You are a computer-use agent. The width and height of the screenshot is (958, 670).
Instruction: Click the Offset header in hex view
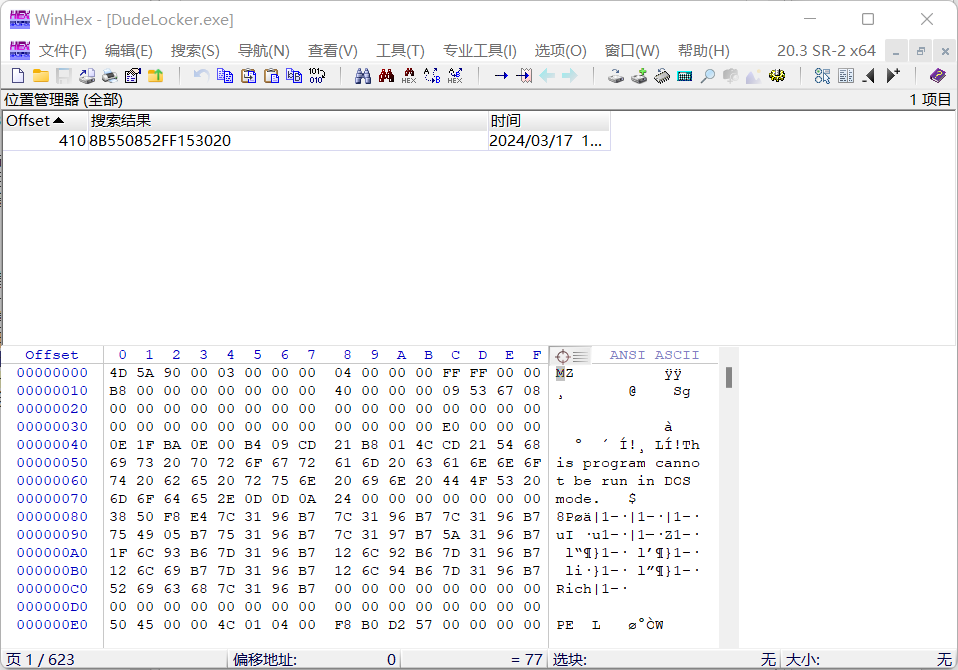51,355
